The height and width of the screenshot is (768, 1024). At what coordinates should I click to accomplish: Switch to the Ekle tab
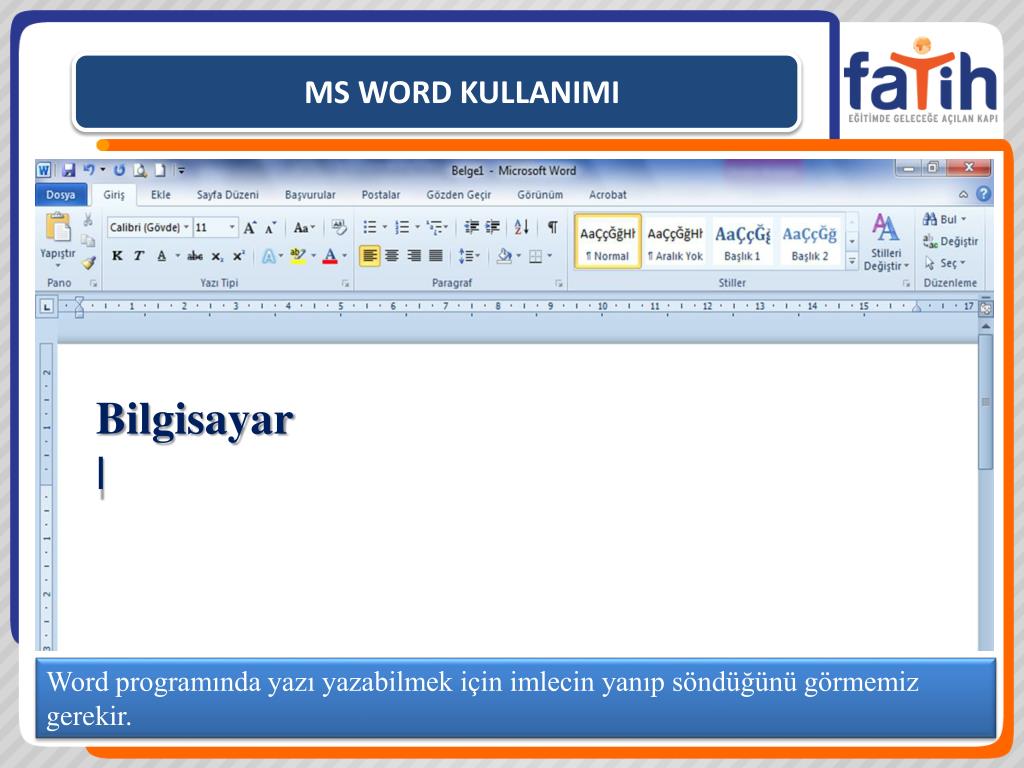point(161,195)
